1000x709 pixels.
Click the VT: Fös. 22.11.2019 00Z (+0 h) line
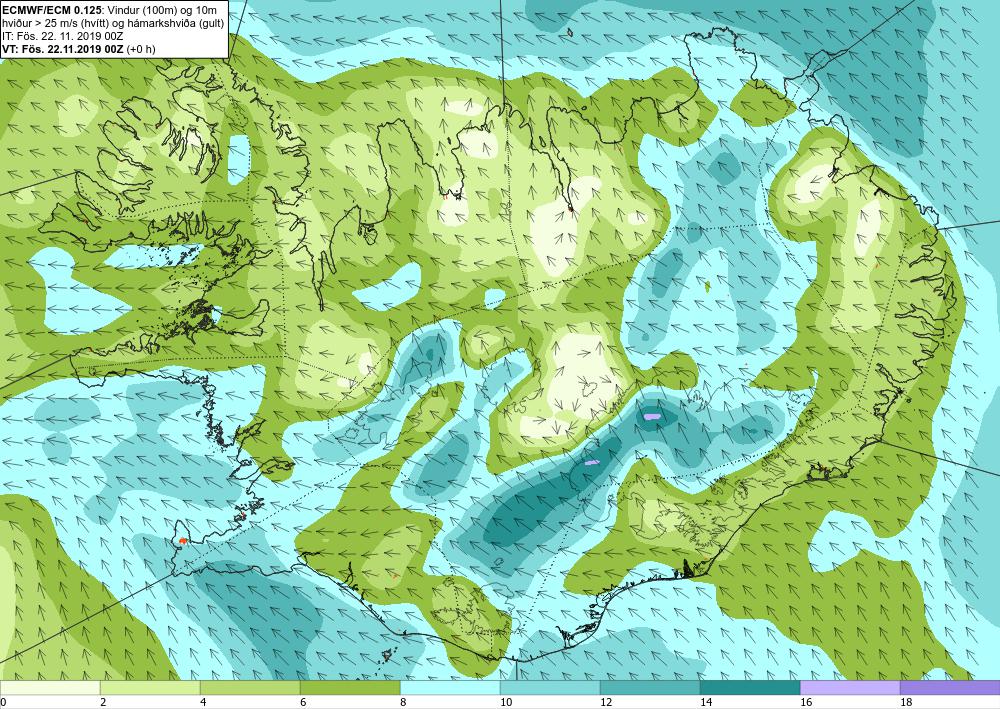pyautogui.click(x=79, y=49)
